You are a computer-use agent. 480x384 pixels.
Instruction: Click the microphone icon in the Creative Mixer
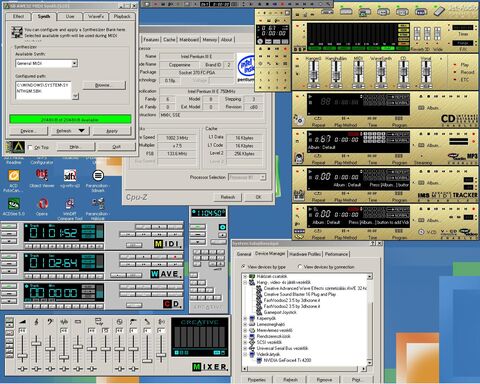click(x=147, y=322)
